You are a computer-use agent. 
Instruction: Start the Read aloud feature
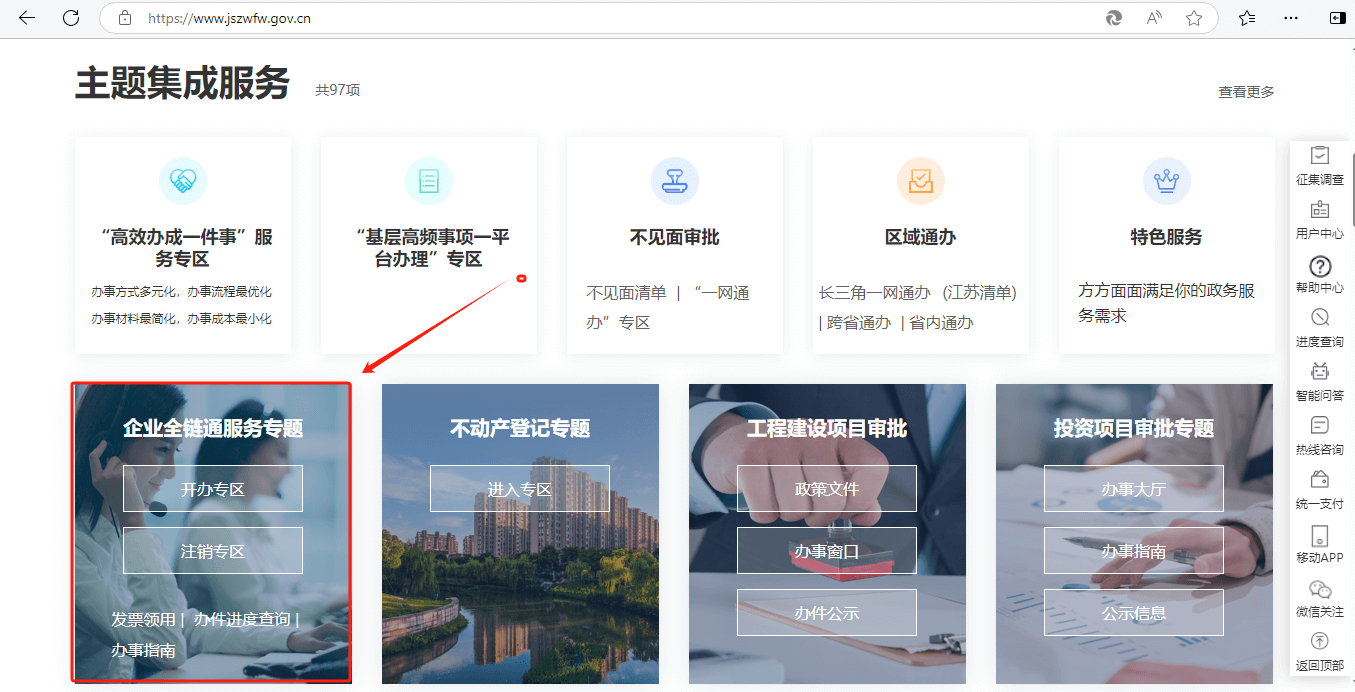coord(1154,18)
